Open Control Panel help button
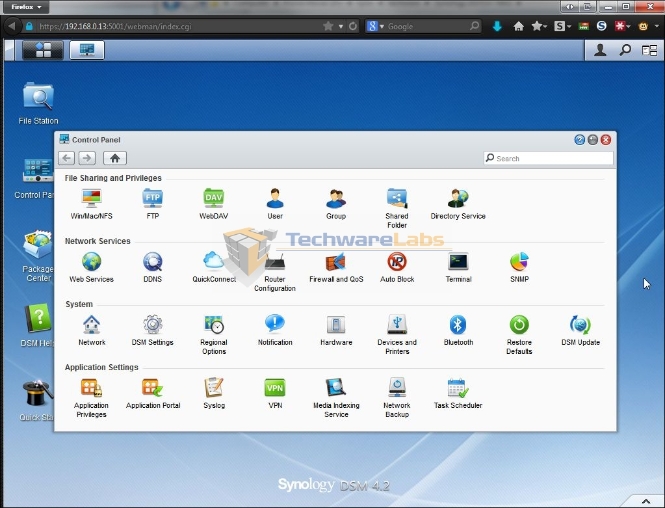The width and height of the screenshot is (665, 508). pyautogui.click(x=579, y=140)
